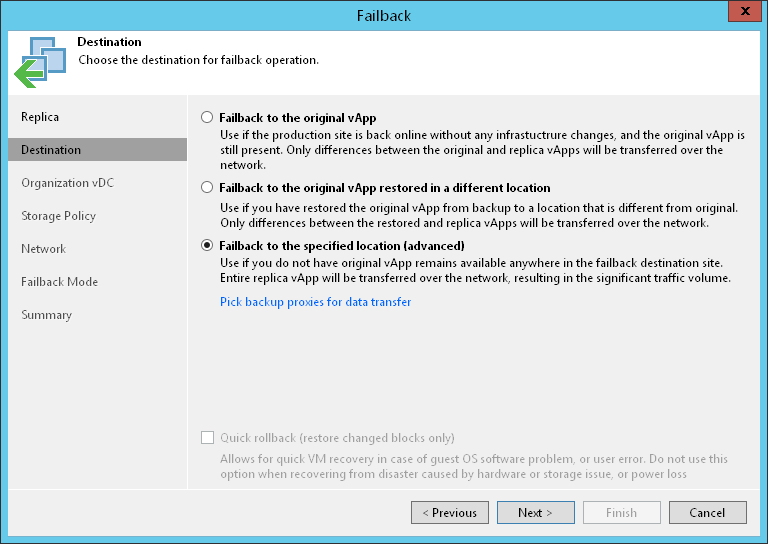The height and width of the screenshot is (544, 768).
Task: Cancel the failback wizard
Action: (707, 513)
